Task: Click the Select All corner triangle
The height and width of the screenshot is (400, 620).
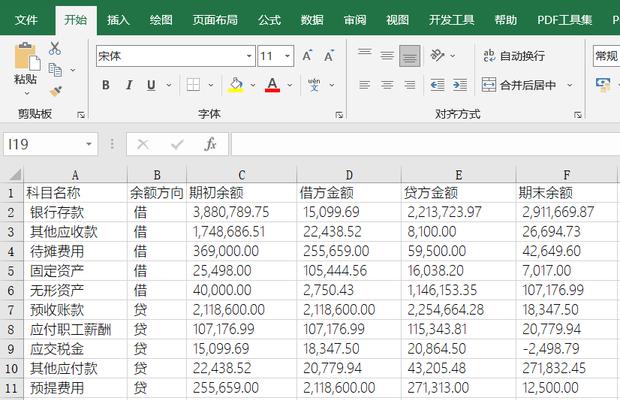Action: 13,175
